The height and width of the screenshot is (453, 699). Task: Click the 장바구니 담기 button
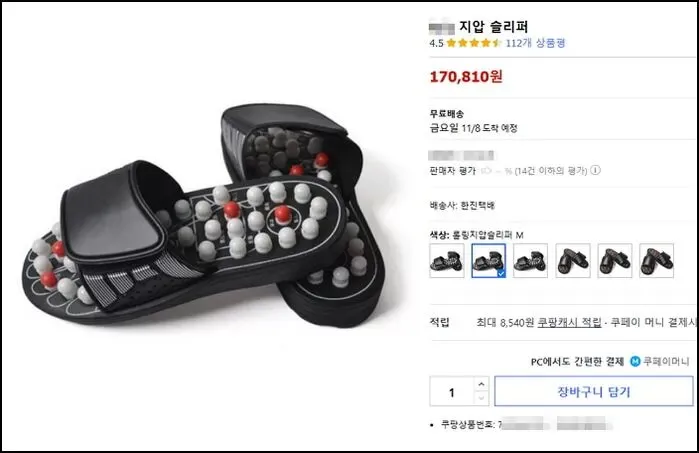pyautogui.click(x=594, y=391)
